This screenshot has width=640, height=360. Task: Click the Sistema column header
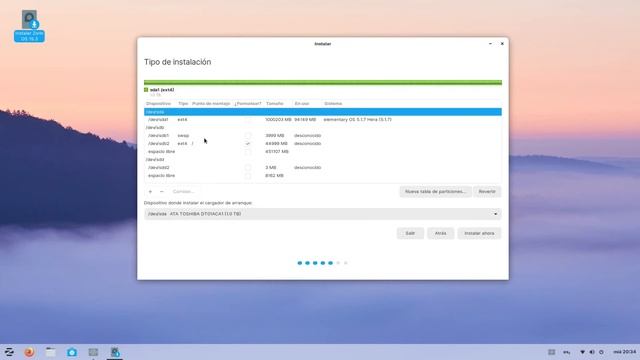pos(333,104)
